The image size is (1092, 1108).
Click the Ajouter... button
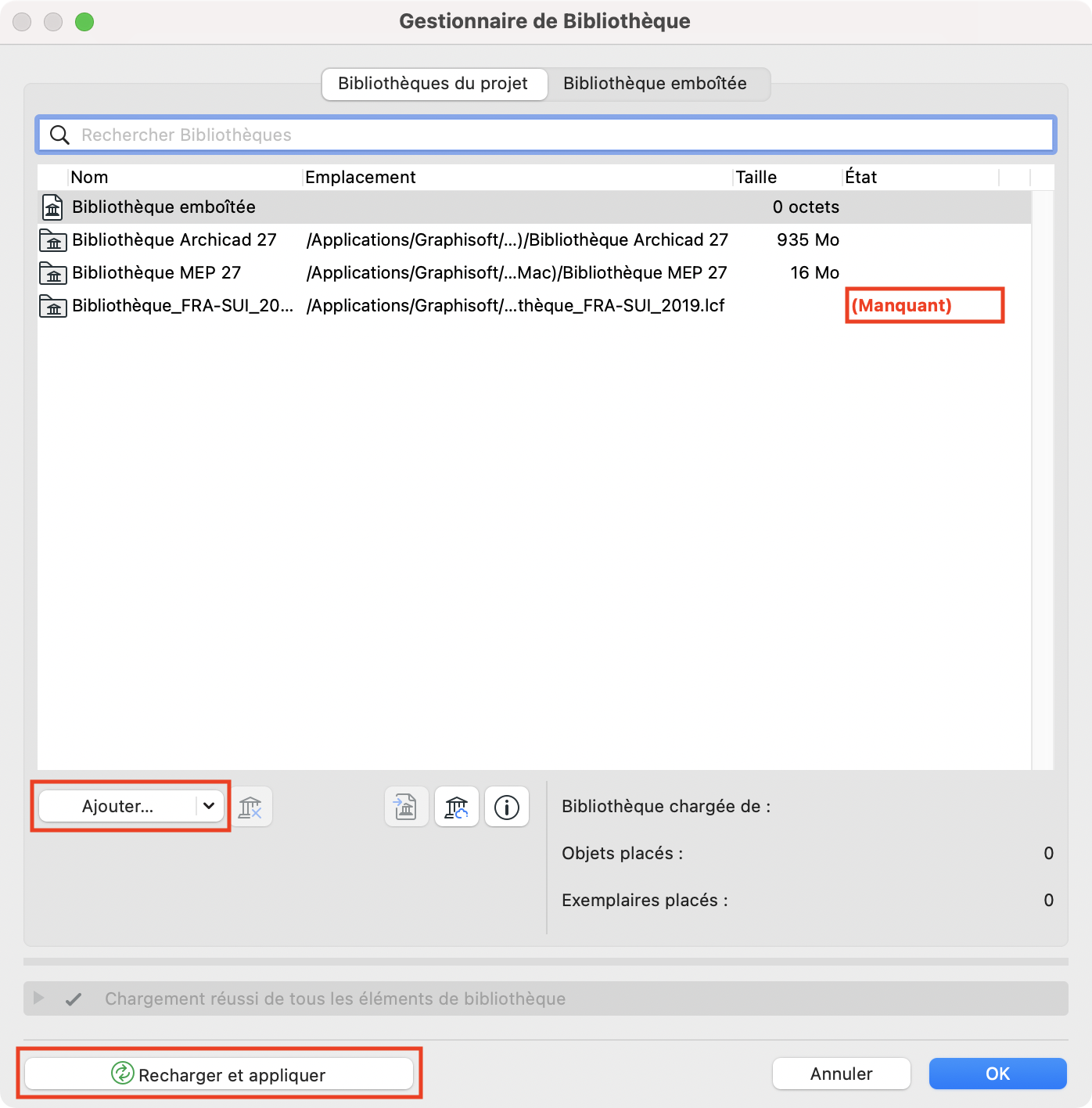(117, 807)
